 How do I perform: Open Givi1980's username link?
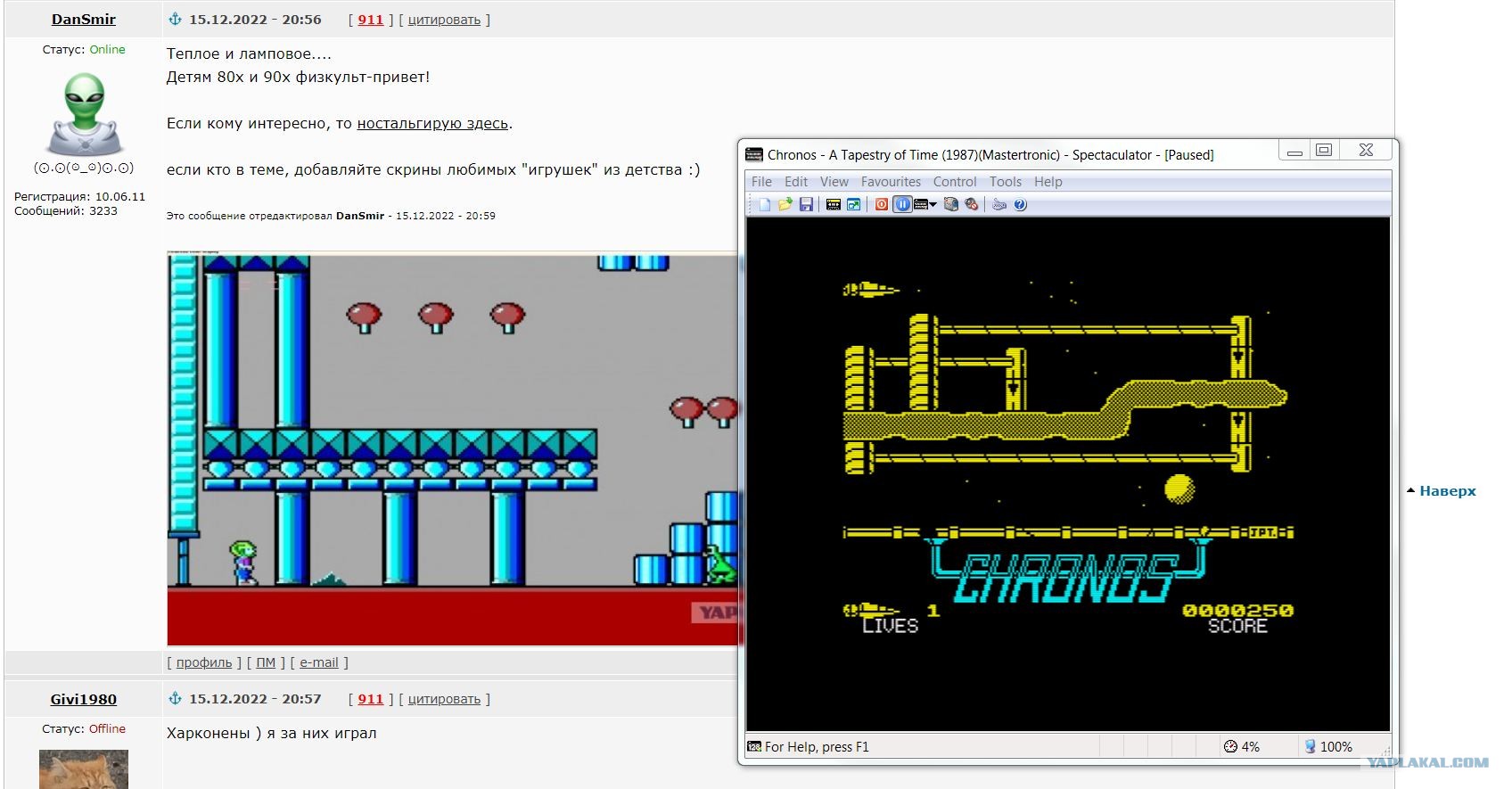(83, 699)
